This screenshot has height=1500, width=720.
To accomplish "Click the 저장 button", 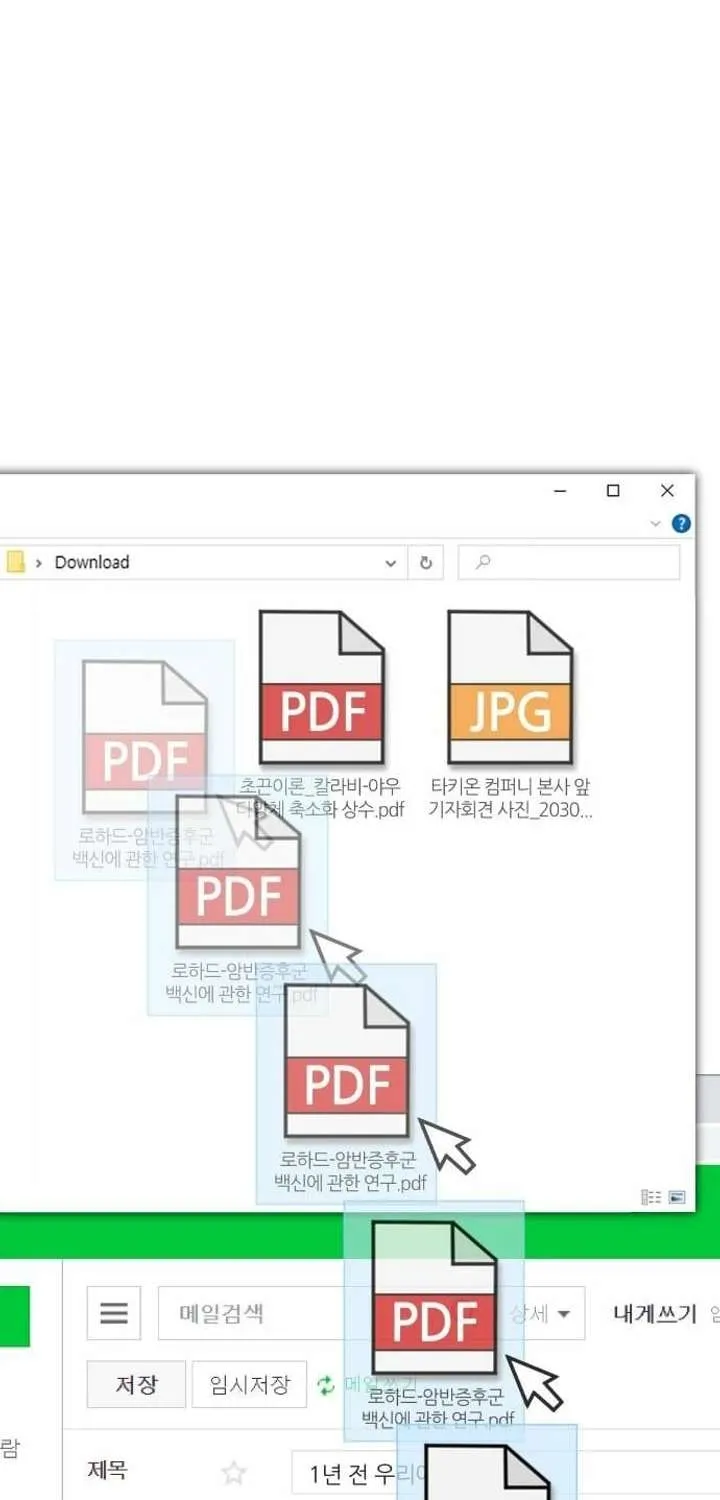I will [136, 1384].
